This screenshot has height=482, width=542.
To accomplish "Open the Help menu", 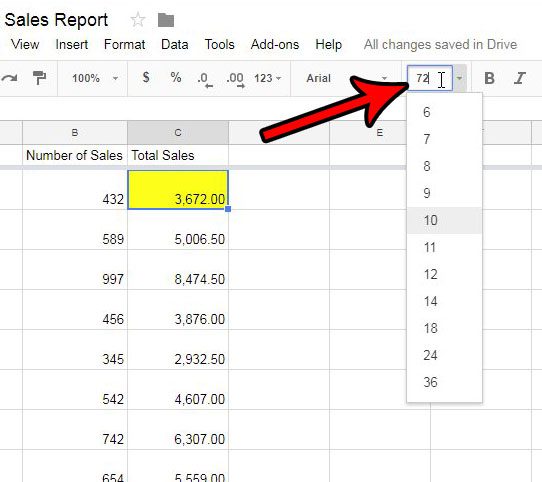I will 328,45.
